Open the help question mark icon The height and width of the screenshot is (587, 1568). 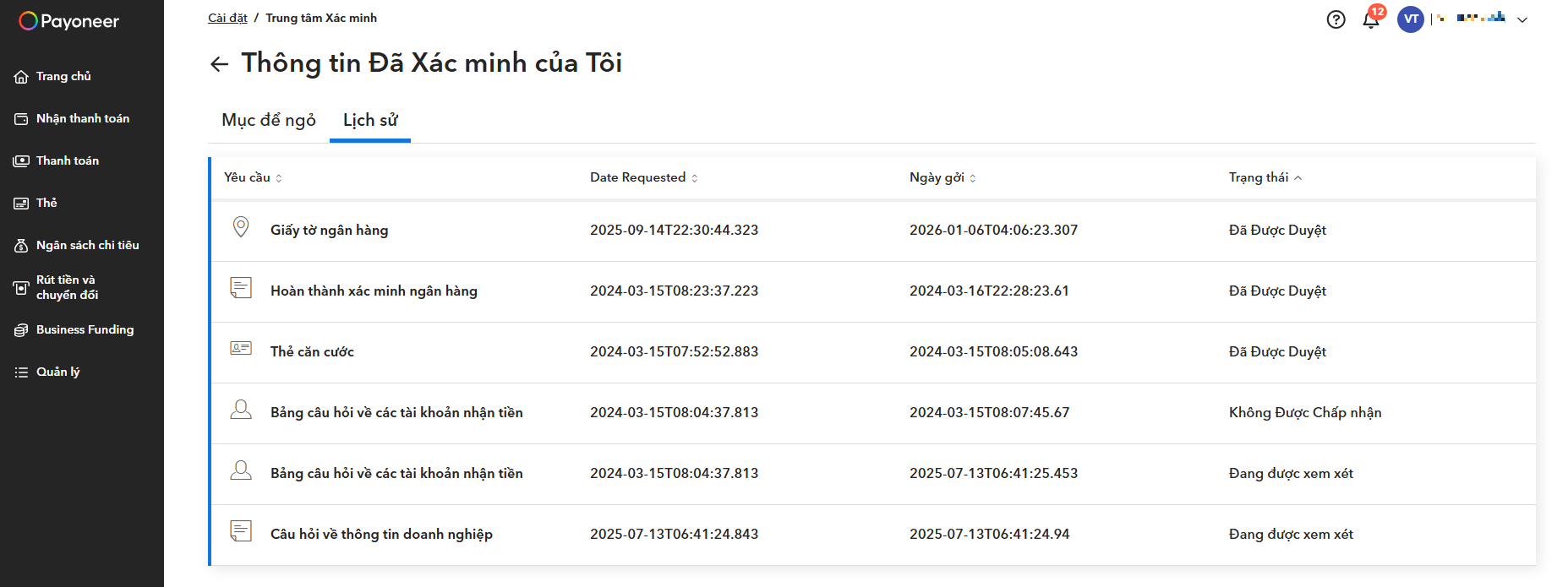click(x=1336, y=19)
